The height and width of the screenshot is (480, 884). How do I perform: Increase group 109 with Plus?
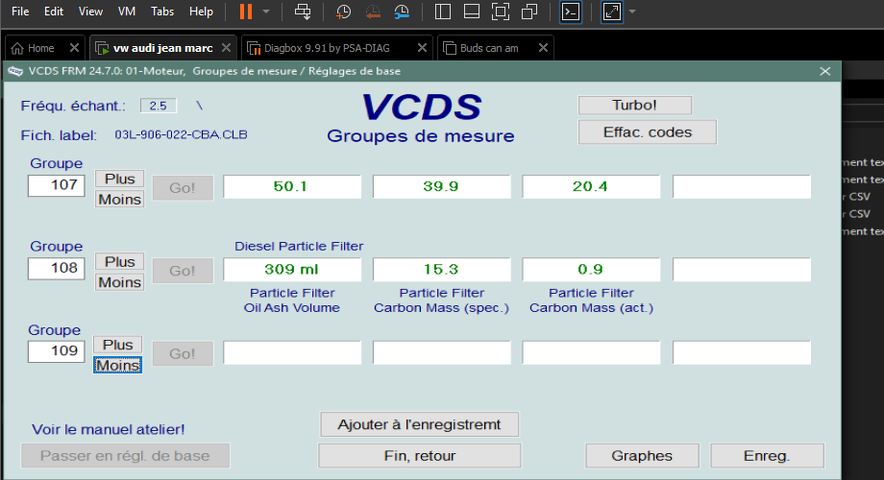pos(118,345)
